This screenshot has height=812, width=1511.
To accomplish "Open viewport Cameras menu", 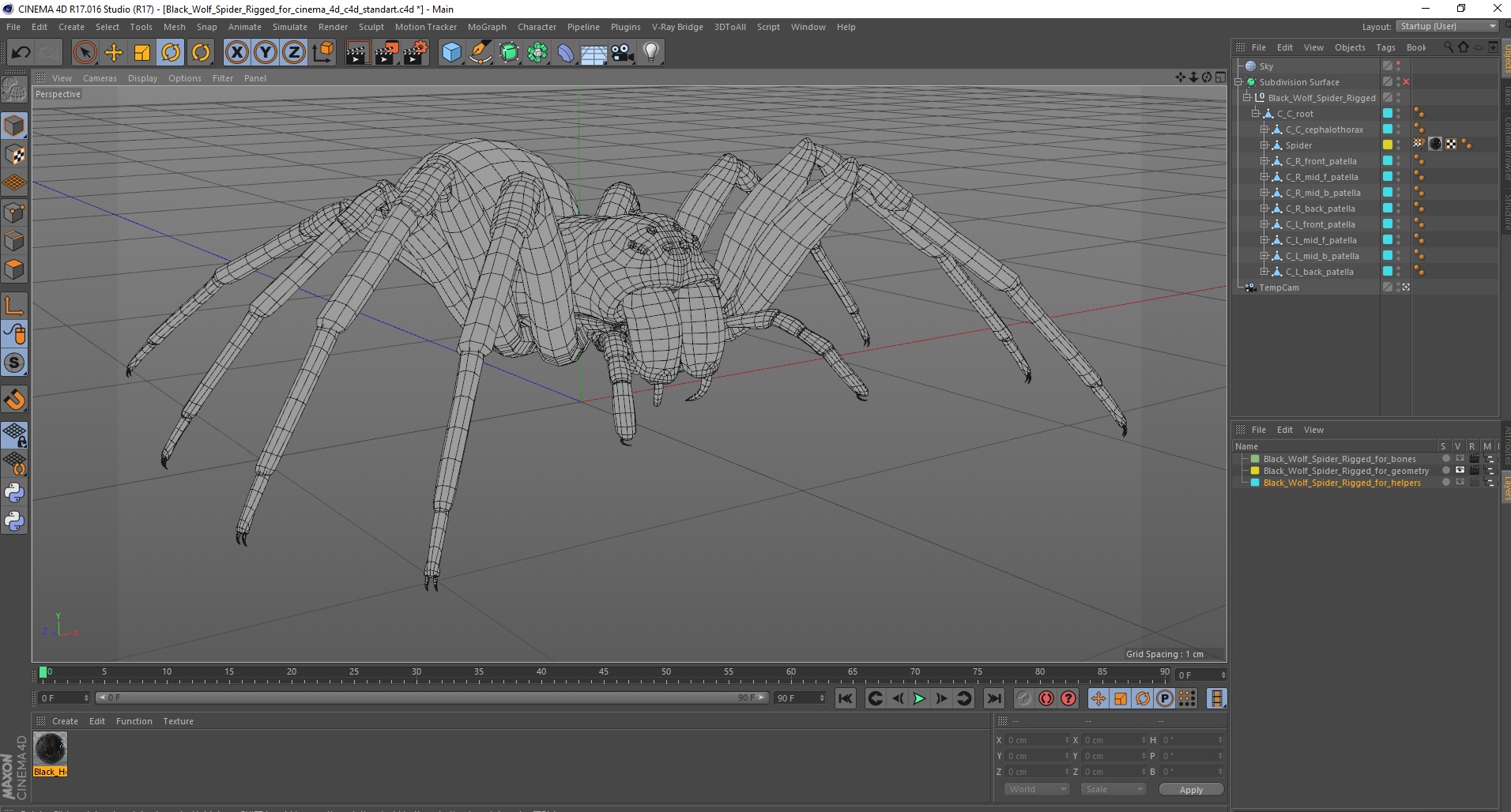I will [100, 78].
